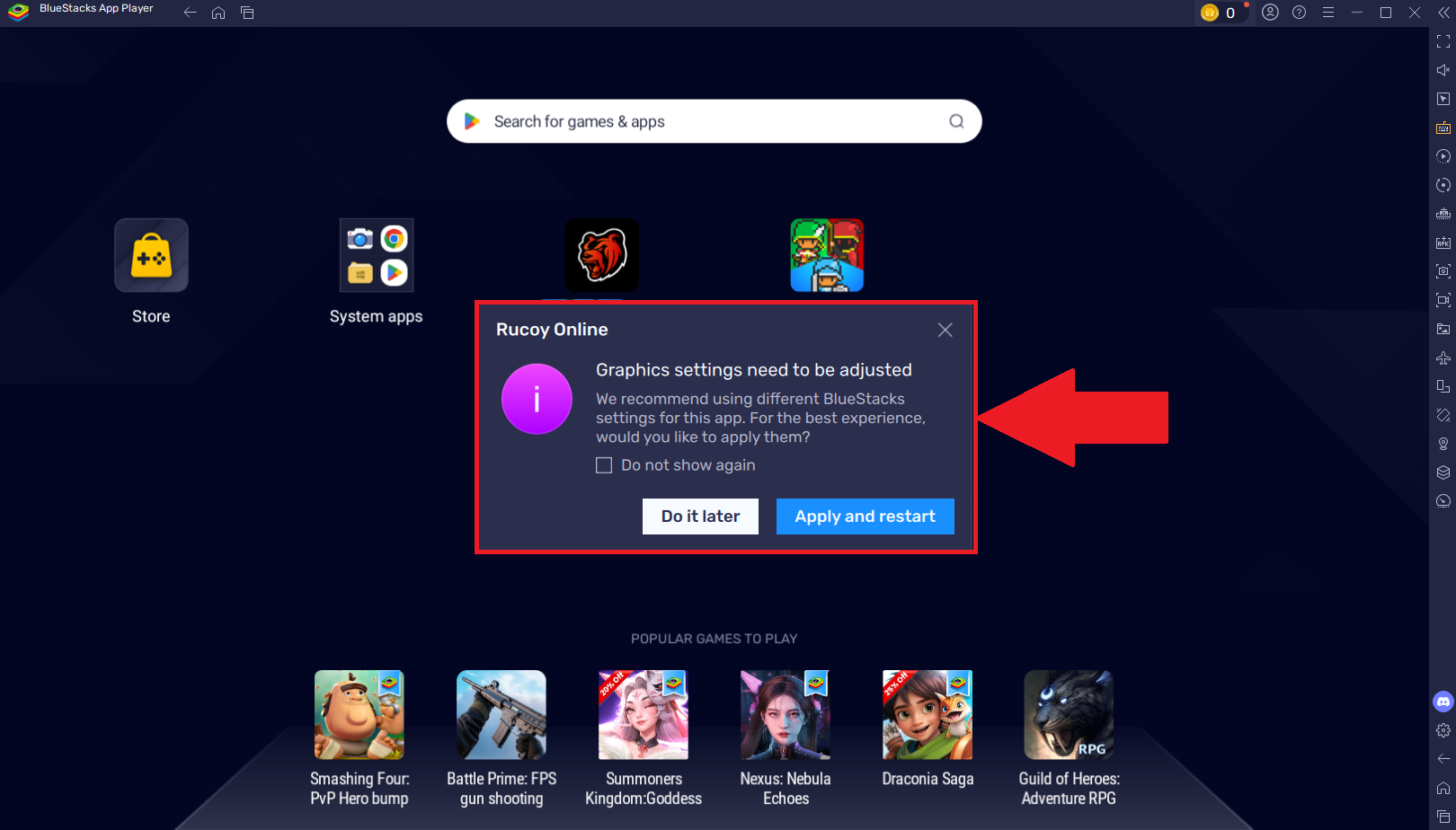Open Guild of Heroes: Adventure RPG thumbnail
The height and width of the screenshot is (830, 1456).
click(1069, 715)
